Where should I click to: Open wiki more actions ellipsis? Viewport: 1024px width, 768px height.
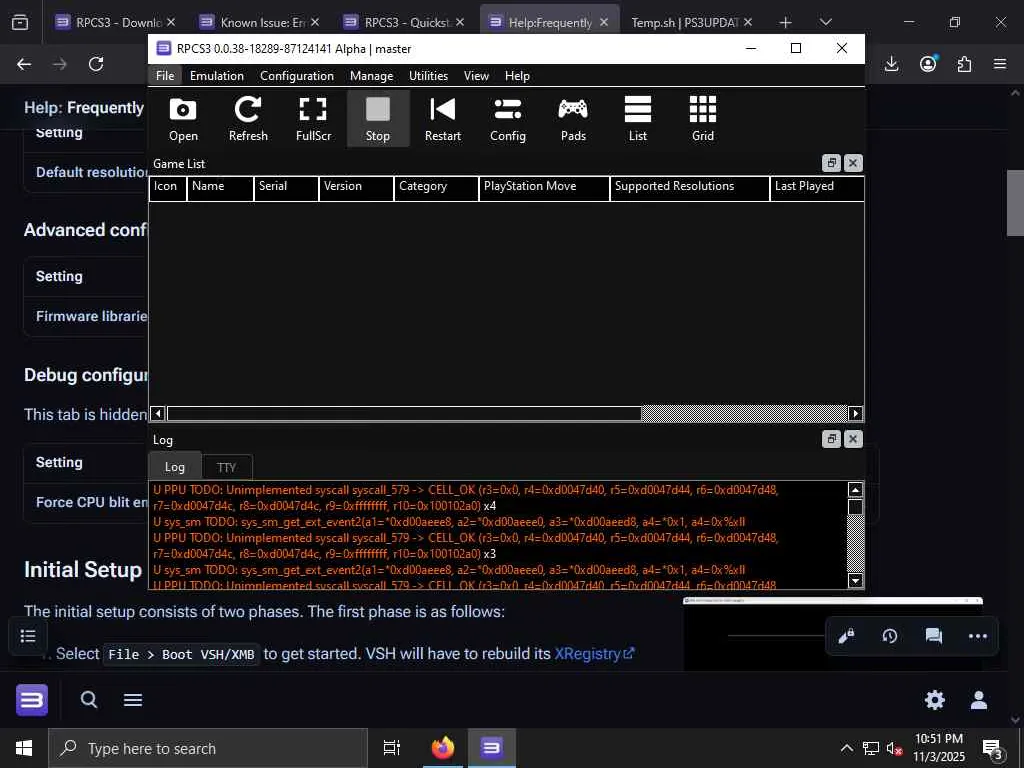978,636
